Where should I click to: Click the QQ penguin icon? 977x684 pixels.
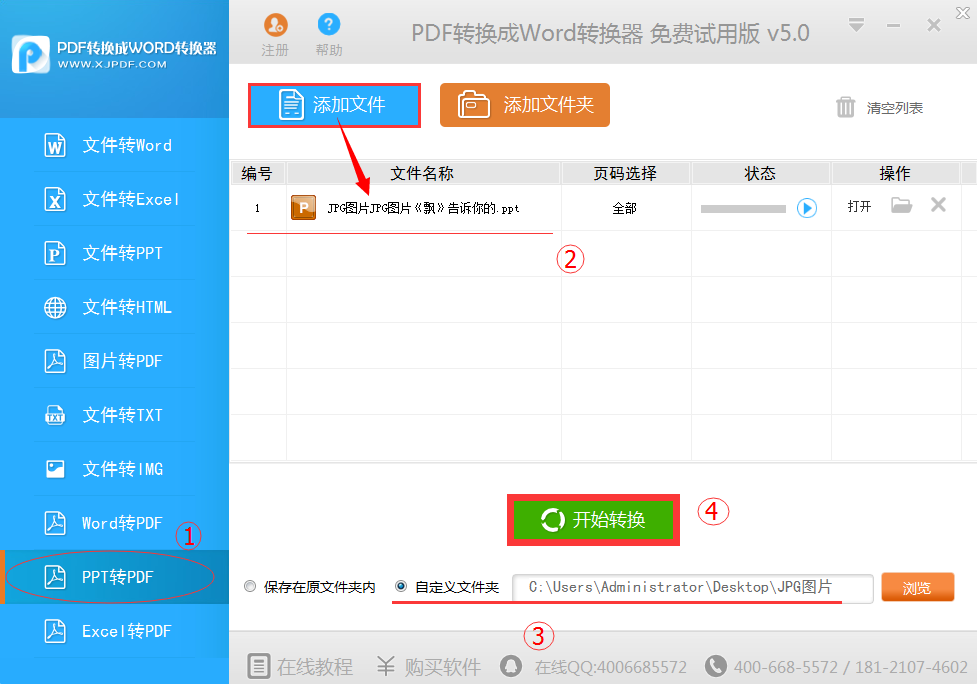(511, 666)
